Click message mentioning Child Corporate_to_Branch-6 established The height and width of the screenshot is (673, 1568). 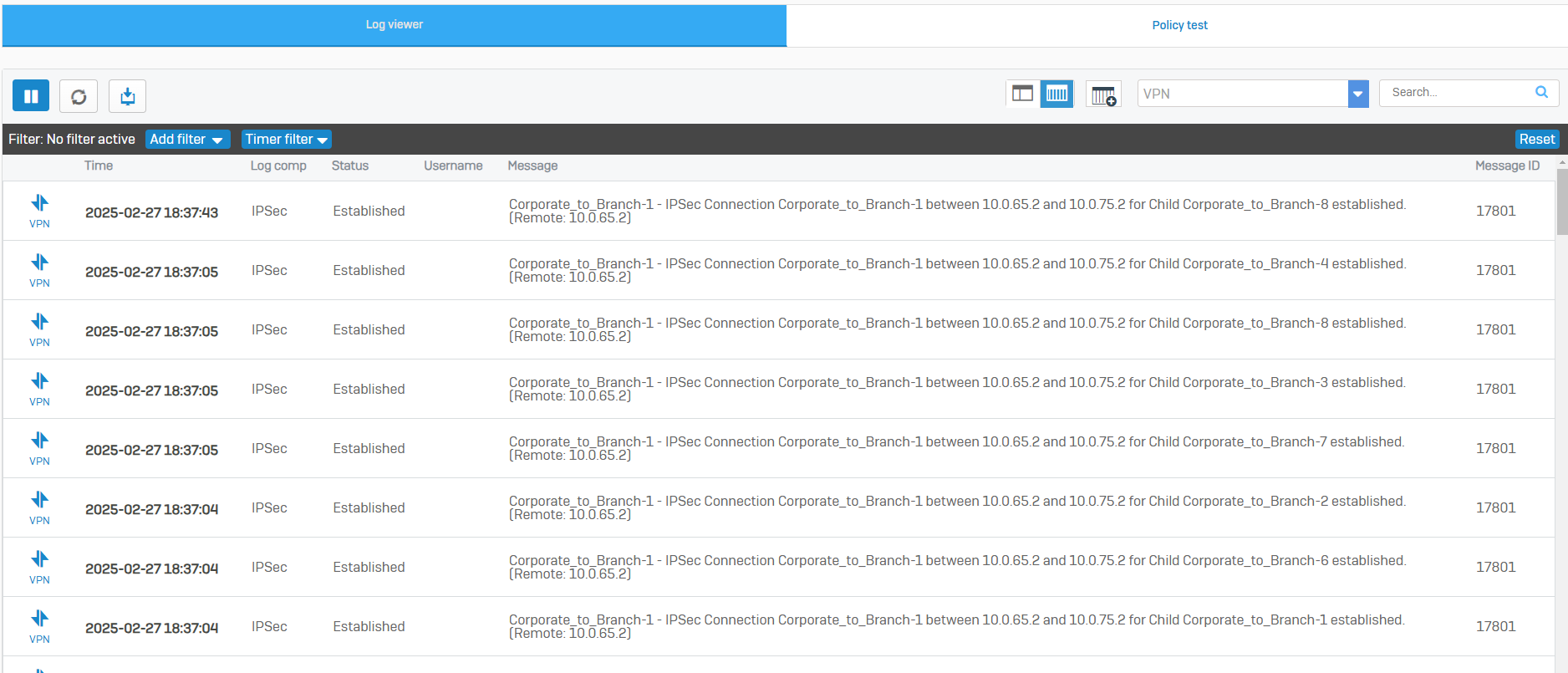(x=957, y=567)
